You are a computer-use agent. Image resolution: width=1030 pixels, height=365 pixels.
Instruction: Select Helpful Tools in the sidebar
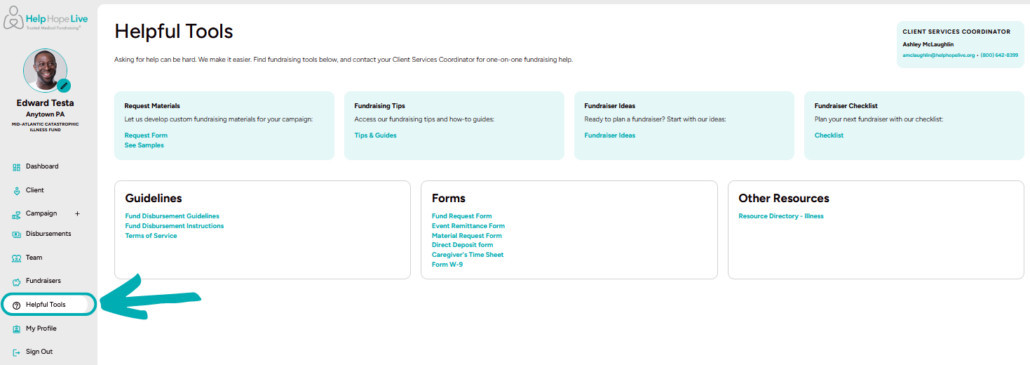[x=45, y=305]
